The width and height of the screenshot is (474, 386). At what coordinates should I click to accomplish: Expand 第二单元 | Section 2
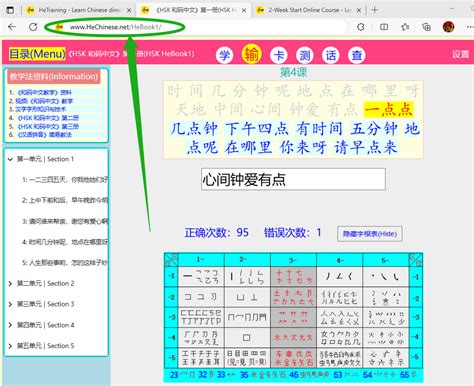point(46,283)
